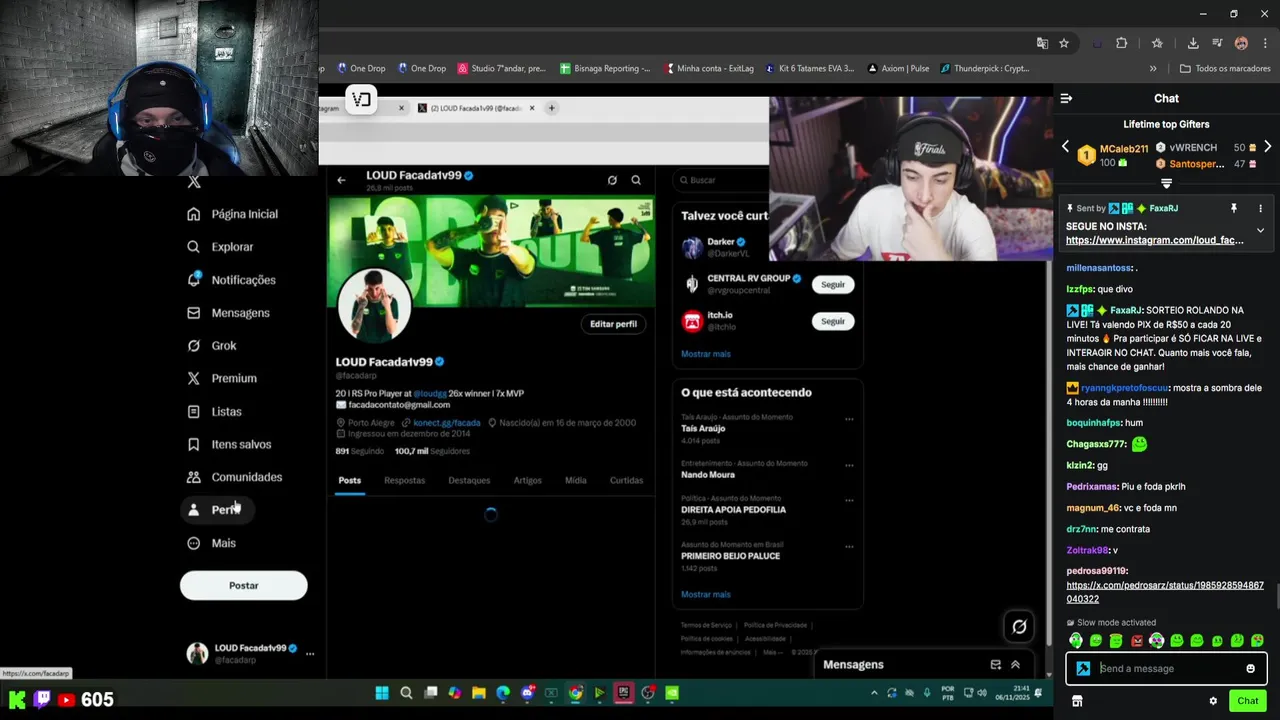
Task: Open more options for Nando Moura trend
Action: point(849,465)
